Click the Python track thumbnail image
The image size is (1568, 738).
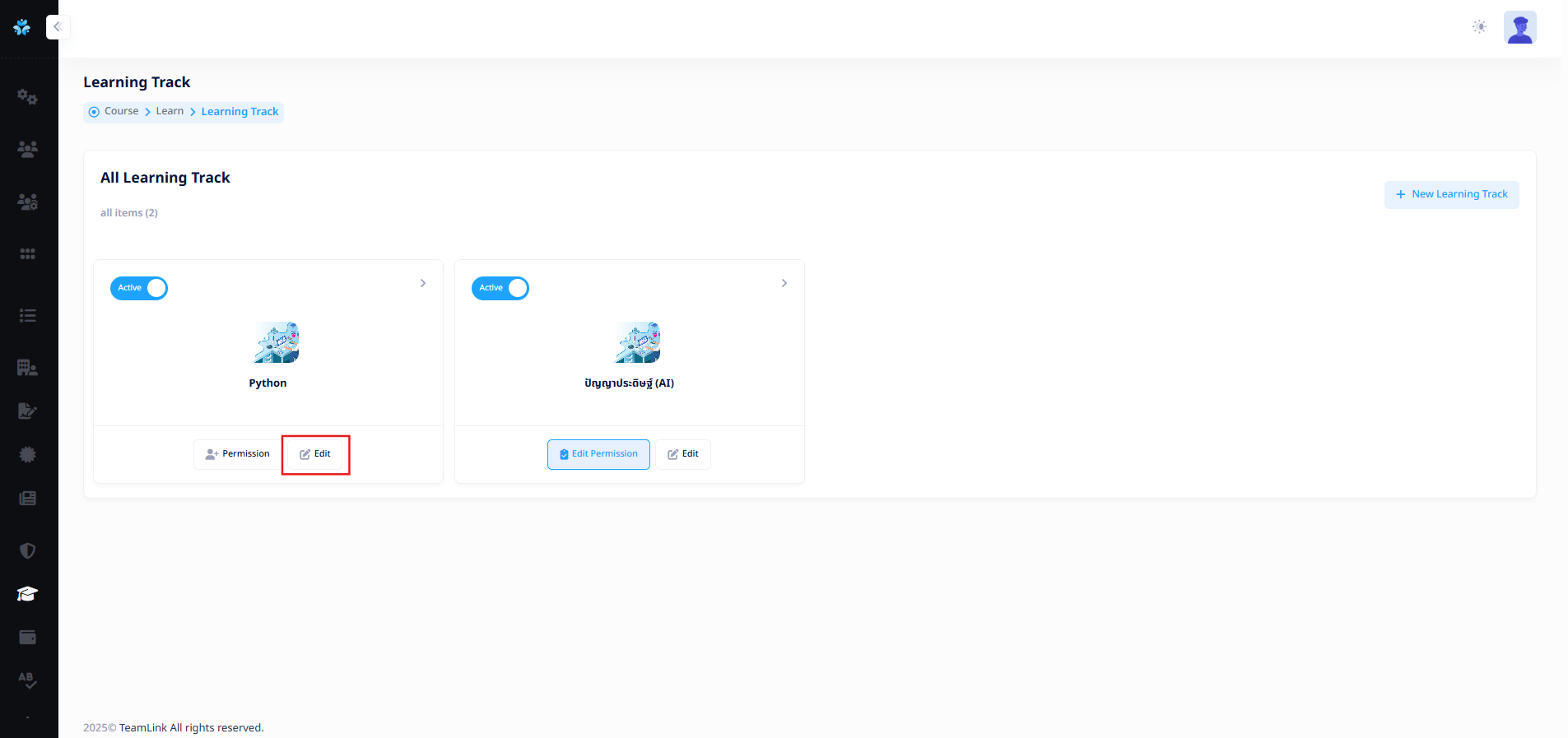coord(276,342)
